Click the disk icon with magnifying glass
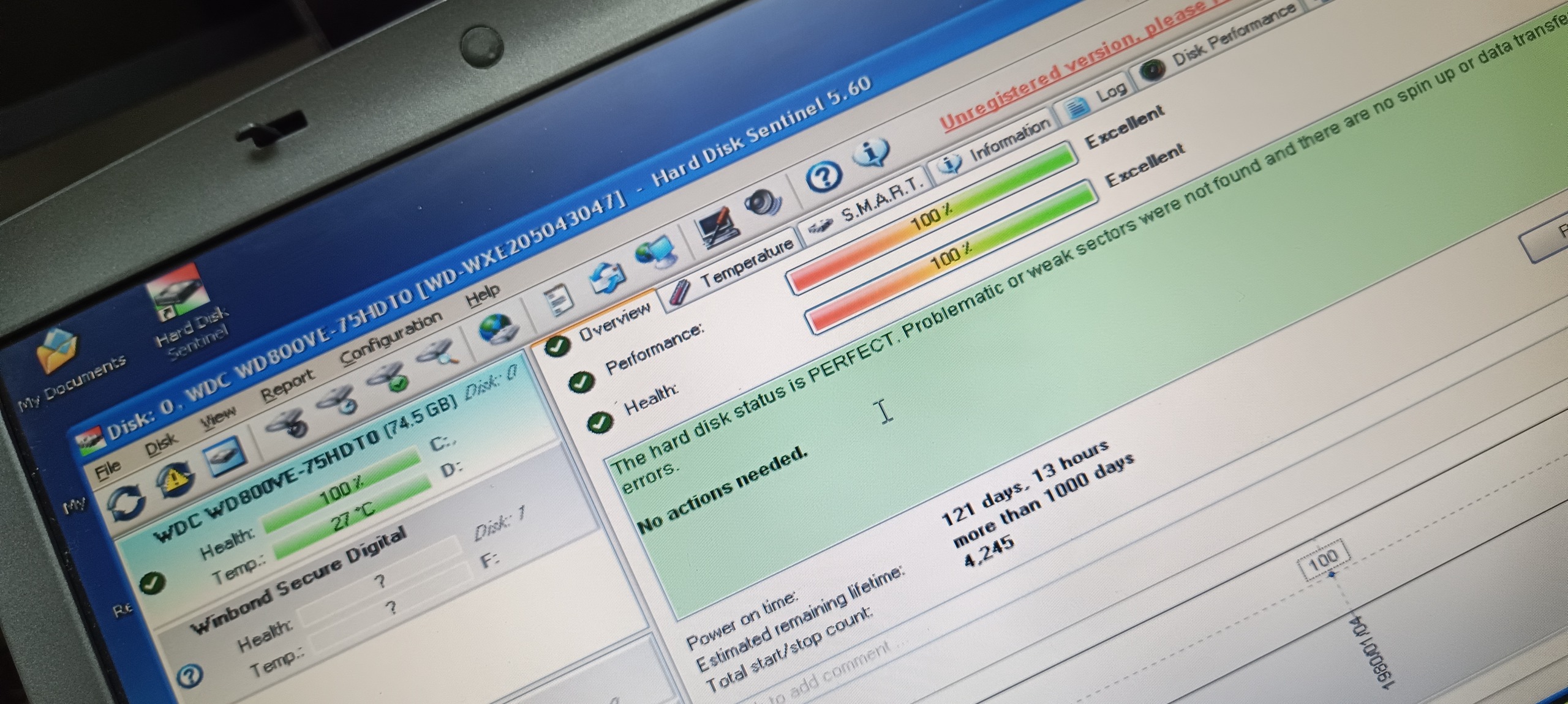Image resolution: width=1568 pixels, height=704 pixels. (x=437, y=354)
